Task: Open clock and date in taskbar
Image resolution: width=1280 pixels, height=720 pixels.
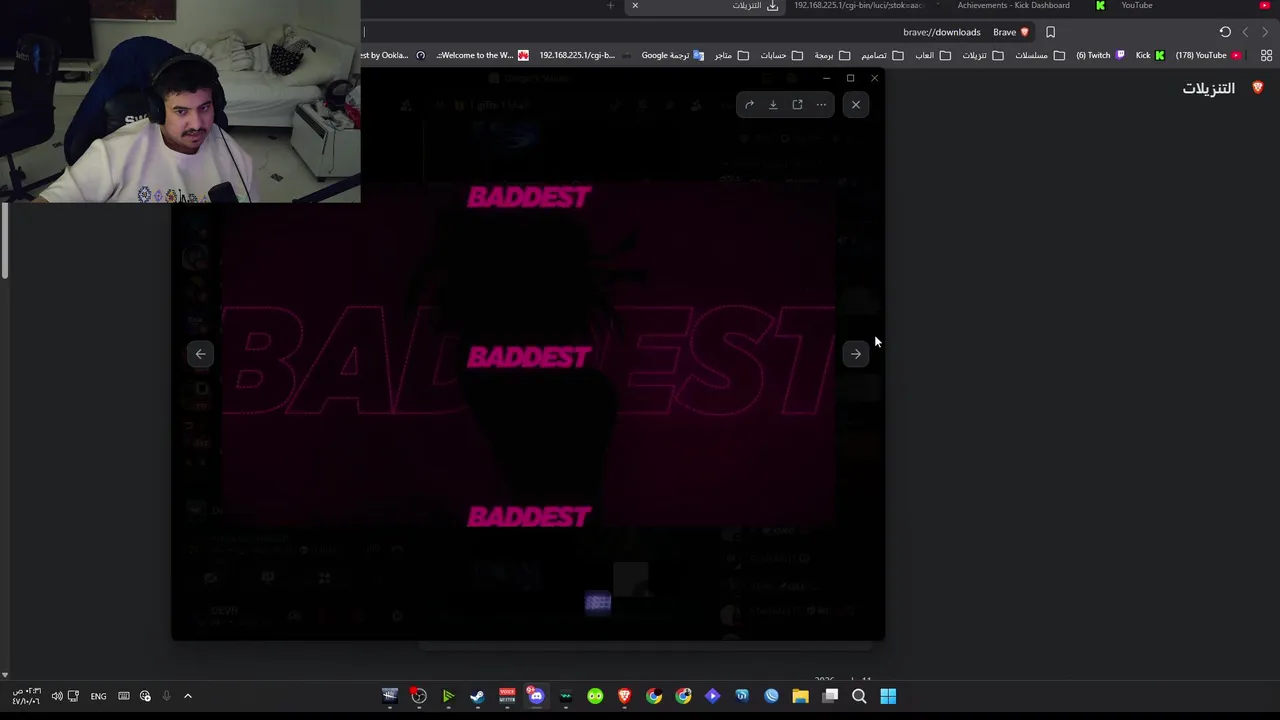Action: [x=26, y=696]
